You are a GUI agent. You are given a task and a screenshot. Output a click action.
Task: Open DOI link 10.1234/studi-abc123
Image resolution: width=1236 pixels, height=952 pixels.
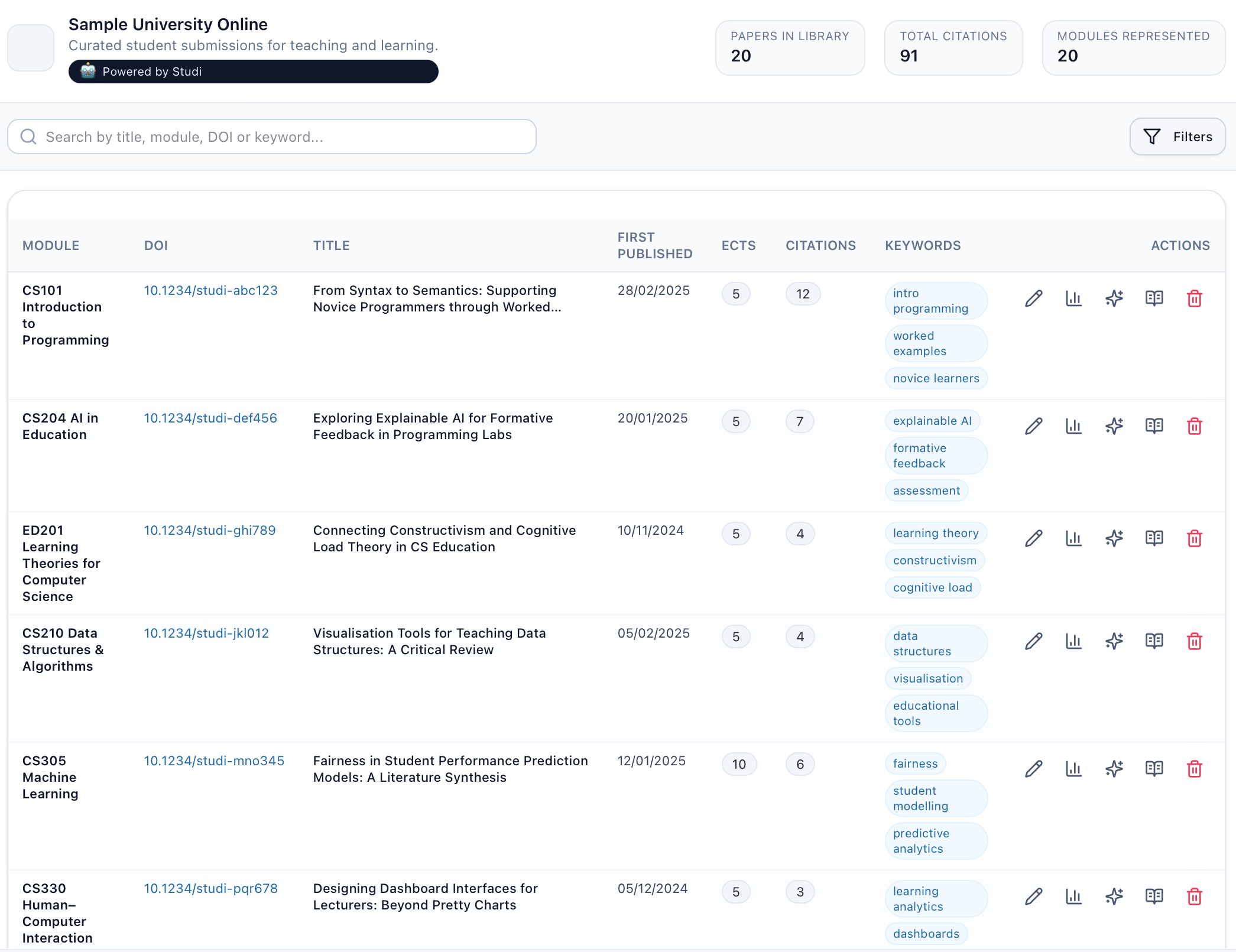point(211,290)
